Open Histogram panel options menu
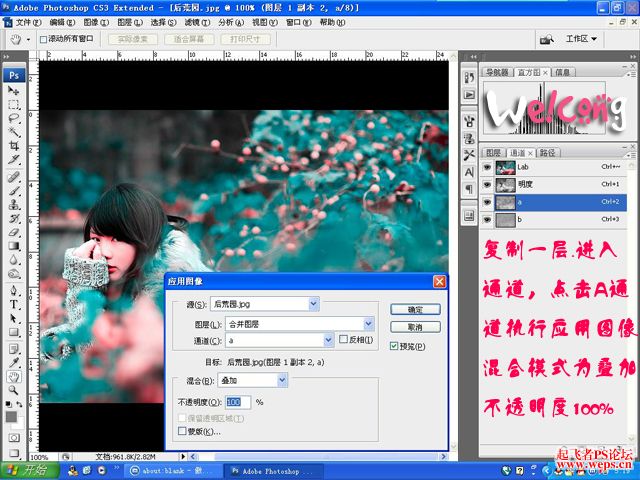Viewport: 640px width, 480px height. [x=632, y=73]
